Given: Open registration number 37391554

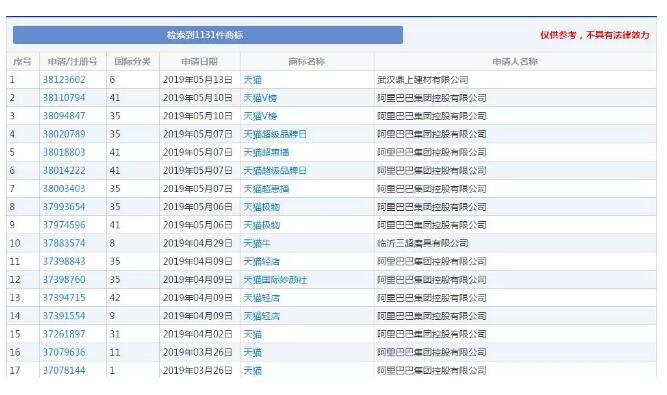Looking at the screenshot, I should point(64,316).
